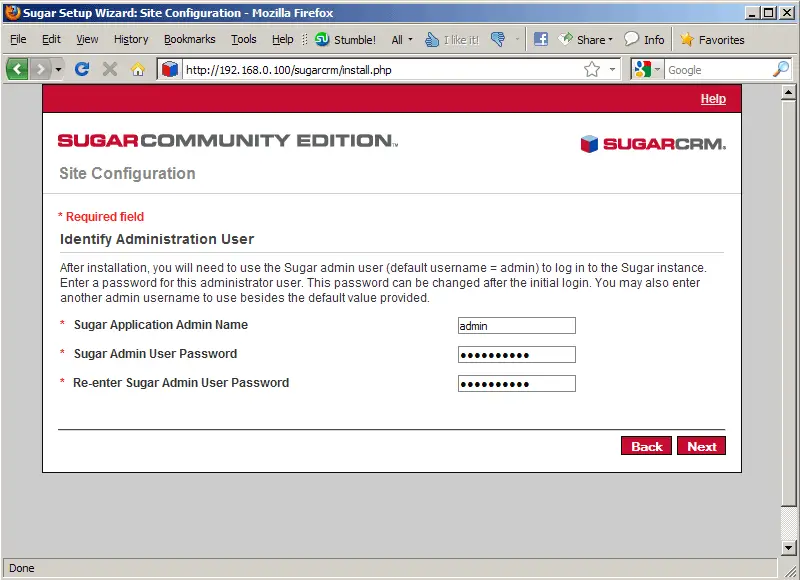The height and width of the screenshot is (580, 800).
Task: Click the Back button
Action: coord(646,446)
